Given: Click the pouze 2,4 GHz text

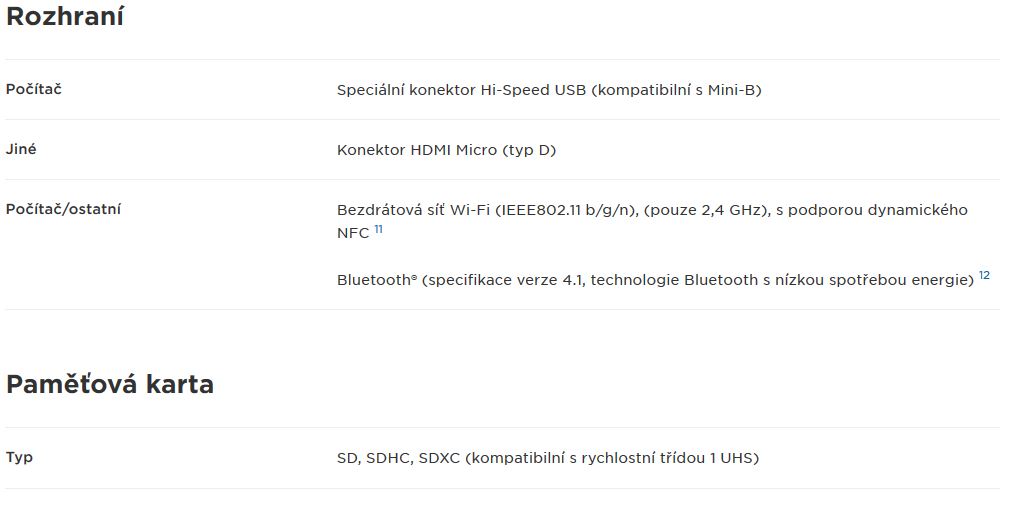Looking at the screenshot, I should 707,210.
